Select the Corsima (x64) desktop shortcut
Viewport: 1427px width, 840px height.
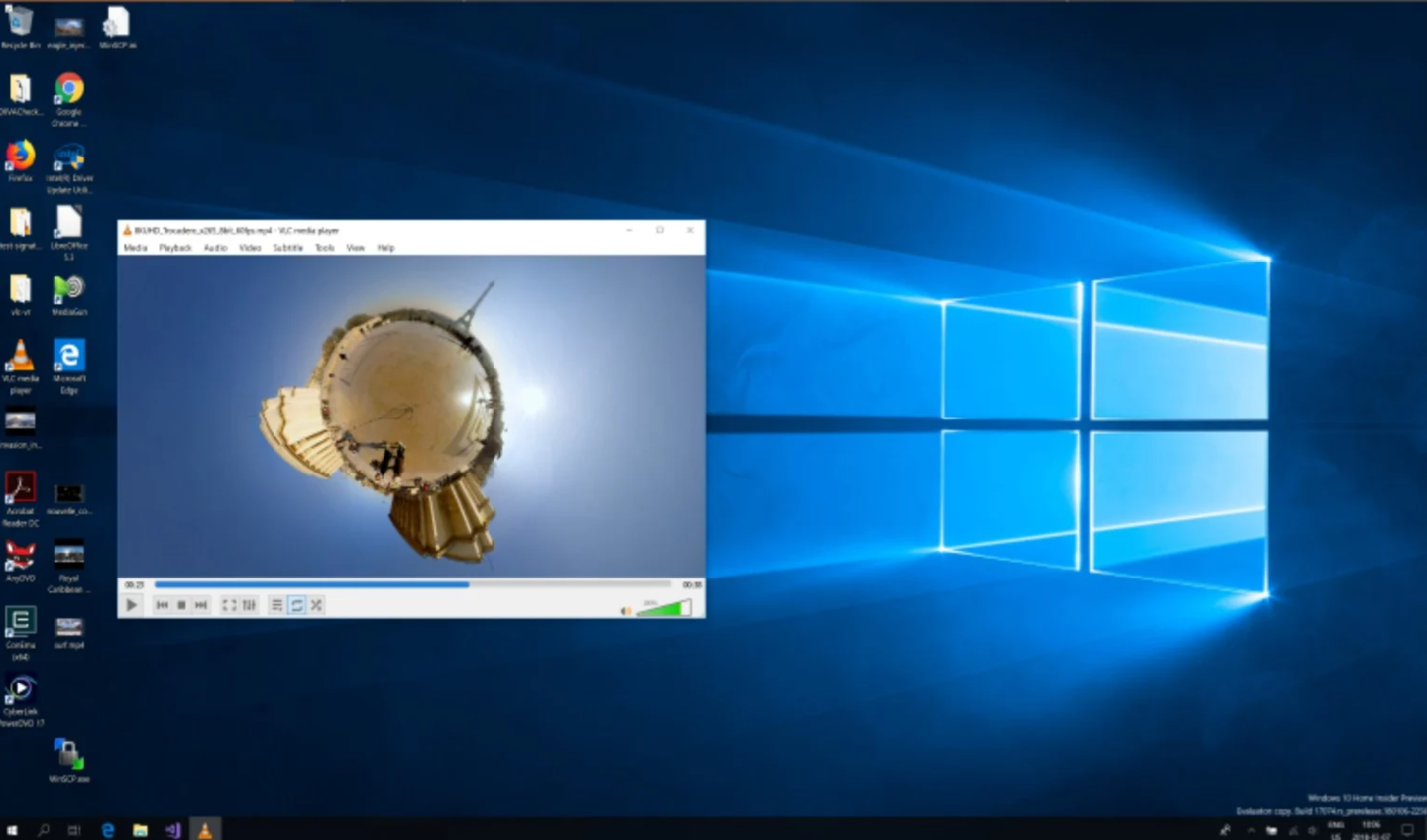tap(20, 634)
